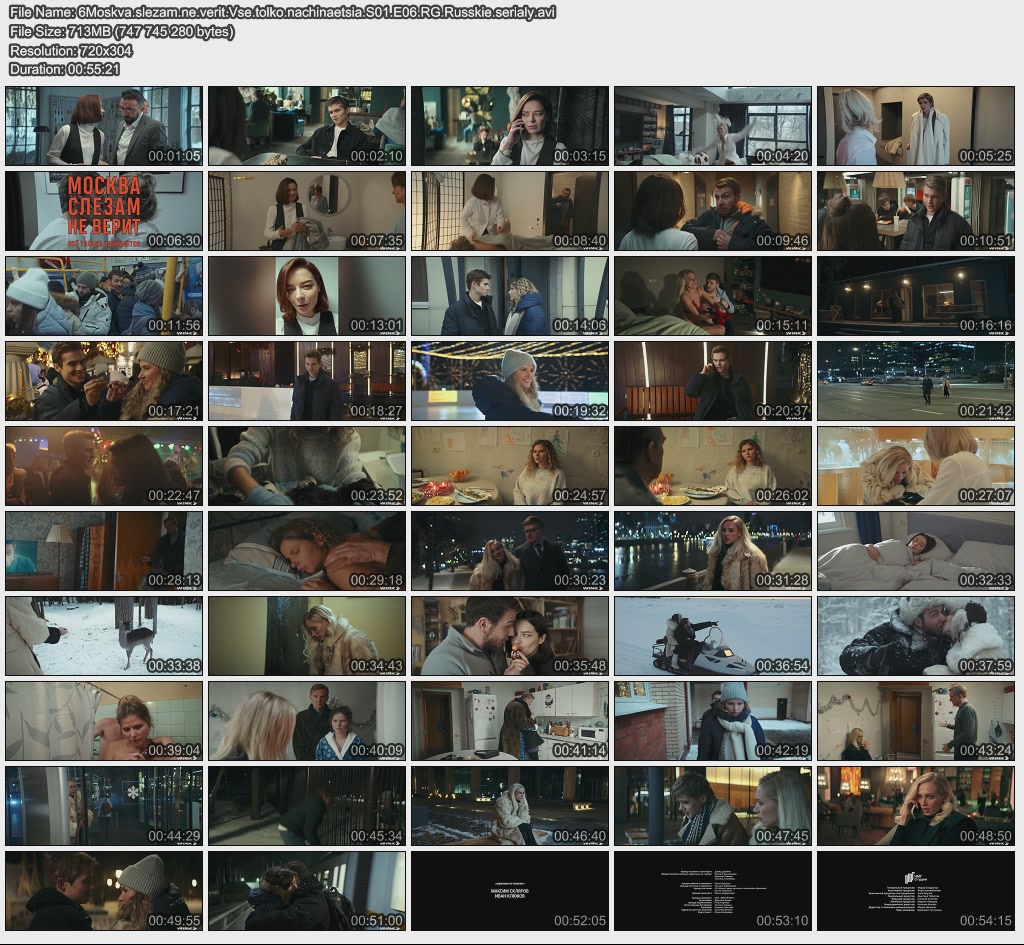Open the snowy kiss frame at 00:37:59

915,636
